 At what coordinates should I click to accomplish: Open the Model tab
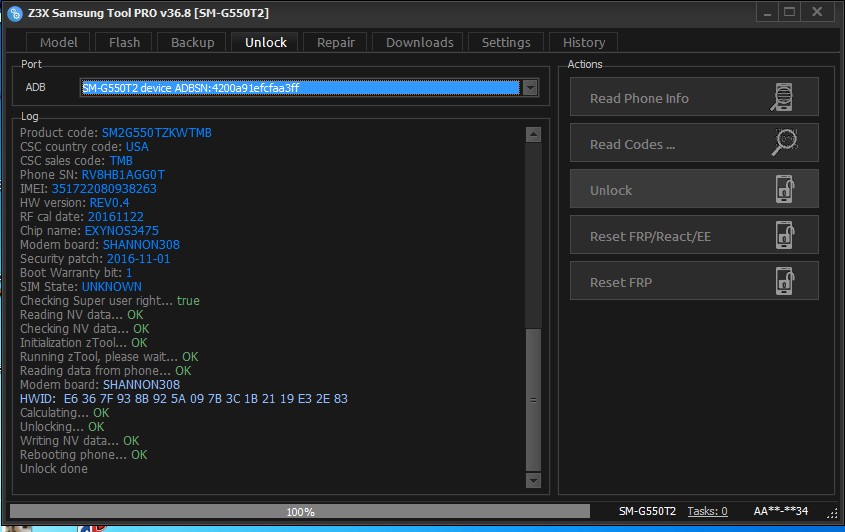[x=58, y=42]
